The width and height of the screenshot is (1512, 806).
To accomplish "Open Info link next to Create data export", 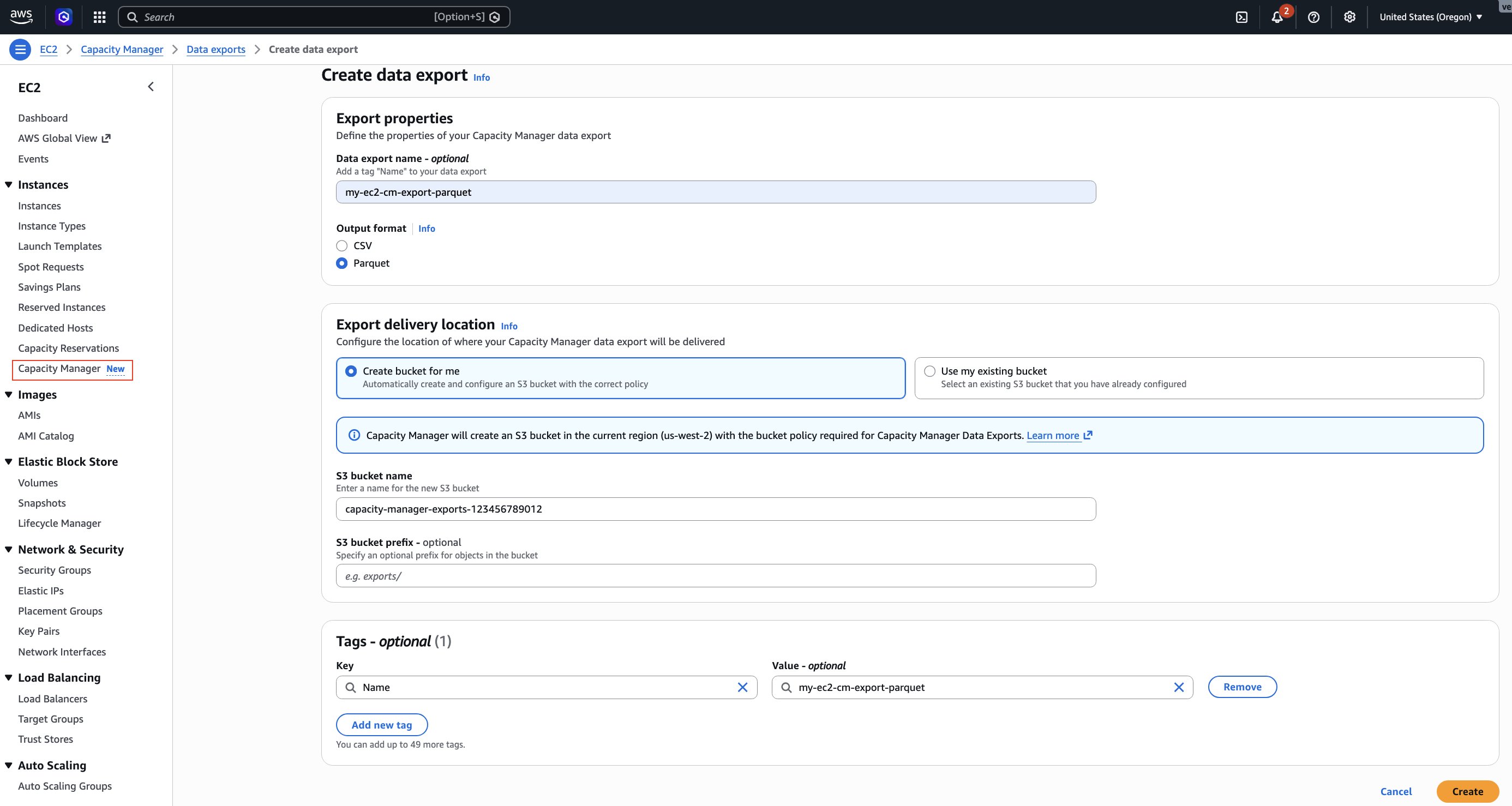I will click(x=481, y=77).
